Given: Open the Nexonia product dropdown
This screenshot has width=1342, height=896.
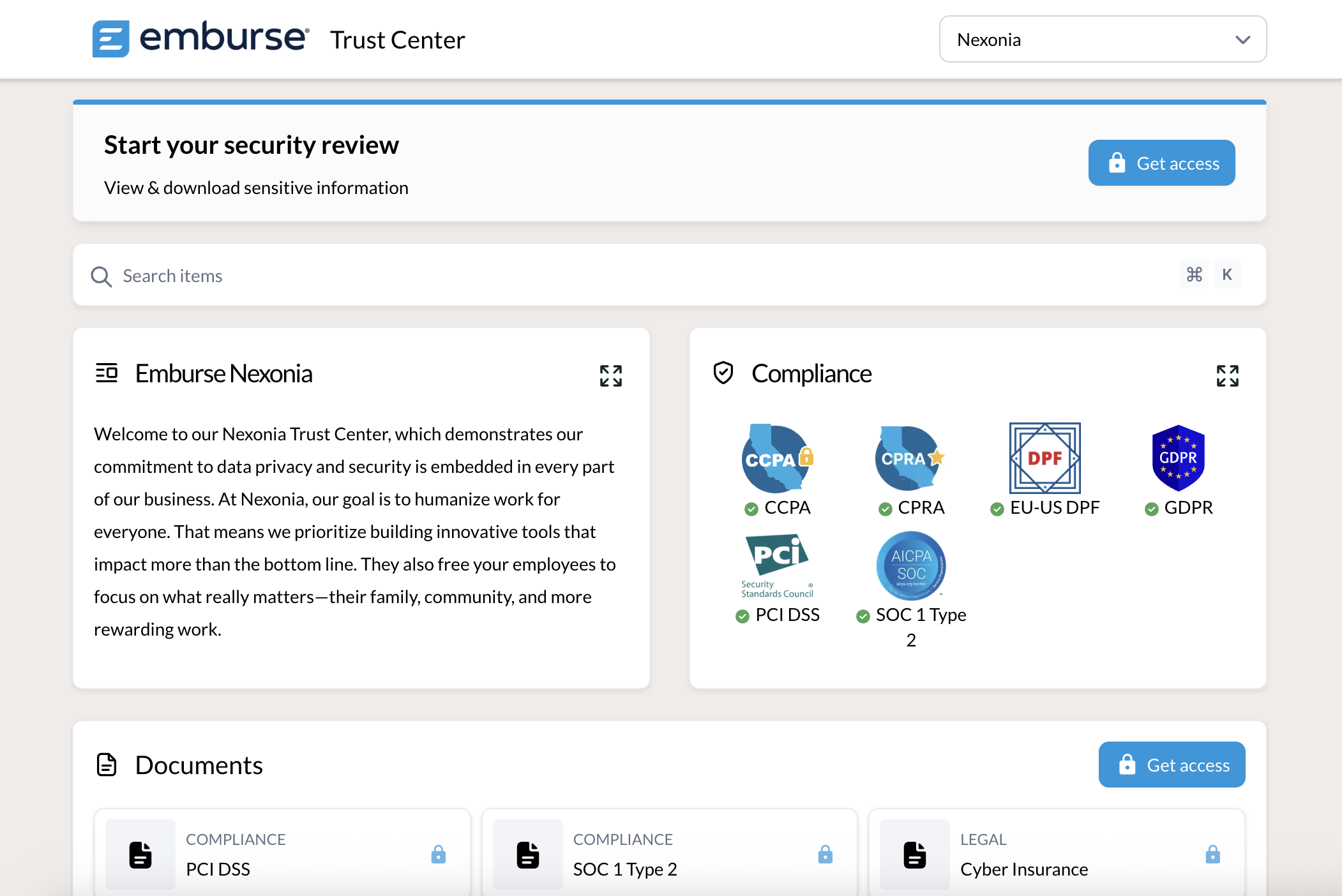Looking at the screenshot, I should point(1103,40).
